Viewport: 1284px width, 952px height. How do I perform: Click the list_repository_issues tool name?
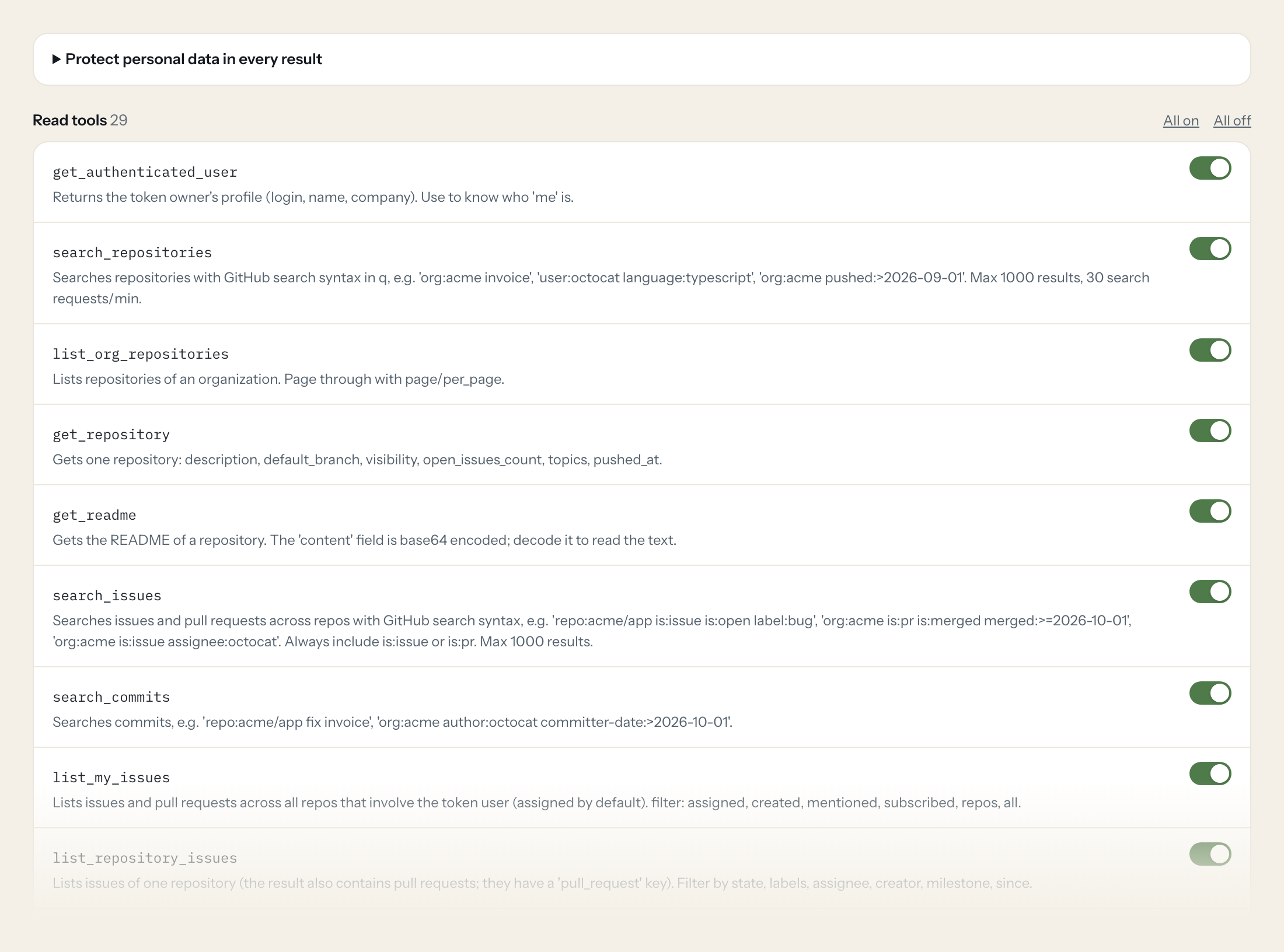(x=145, y=858)
